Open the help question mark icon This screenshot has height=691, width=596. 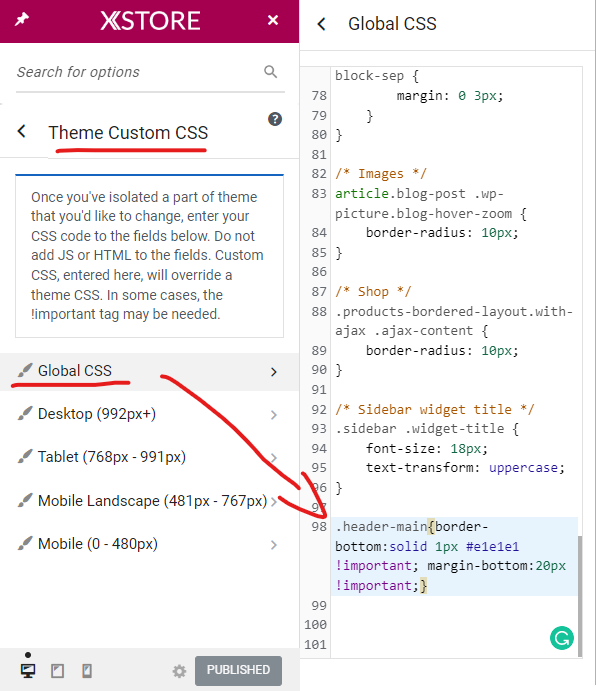tap(275, 119)
